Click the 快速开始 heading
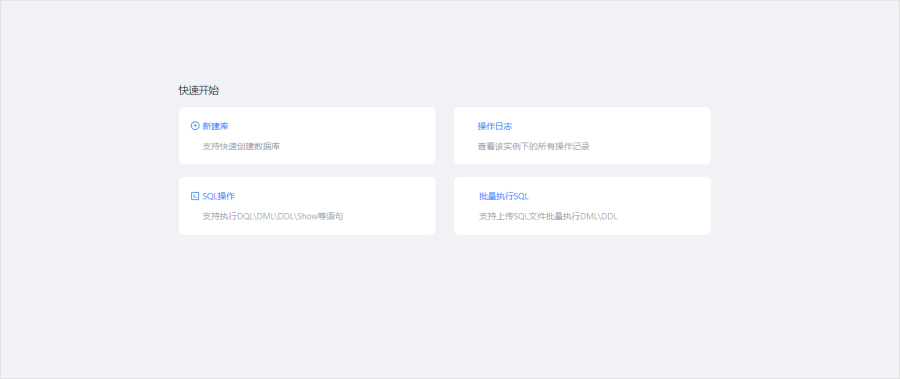Image resolution: width=900 pixels, height=379 pixels. click(199, 90)
